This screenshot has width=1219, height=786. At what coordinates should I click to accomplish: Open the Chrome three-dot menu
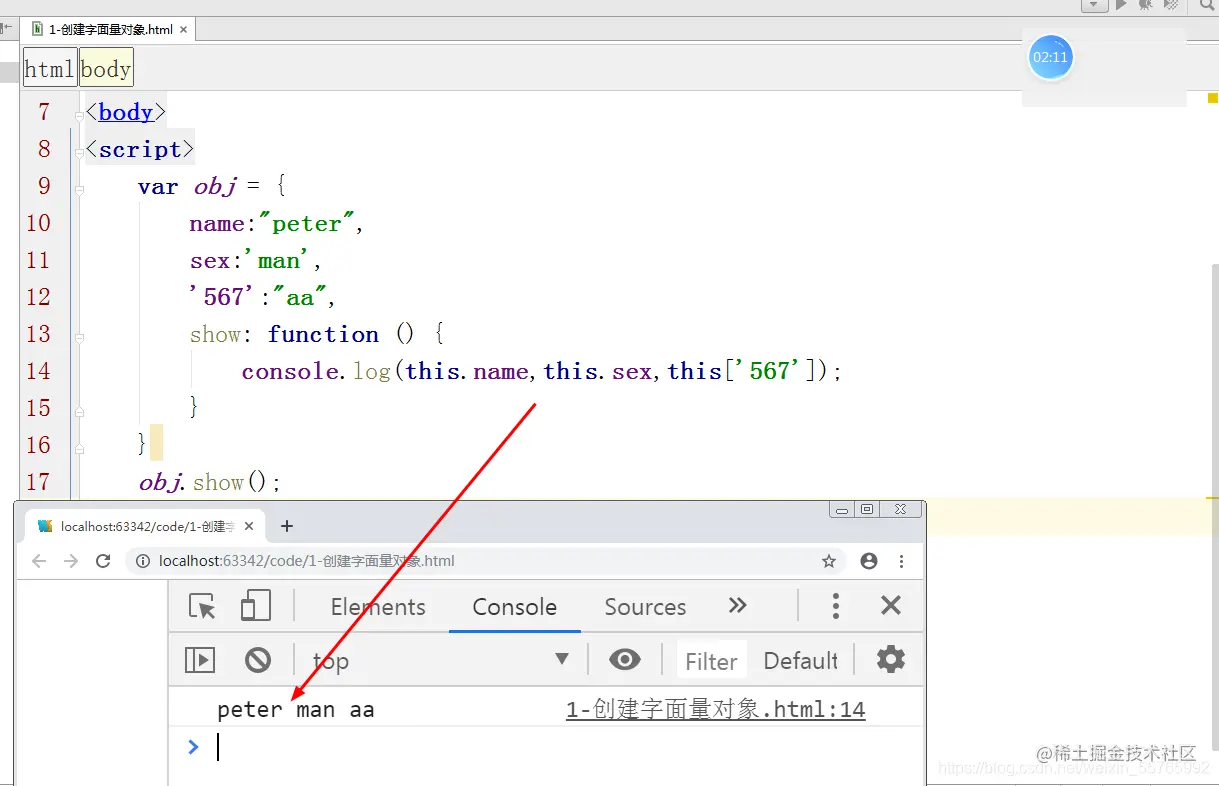click(x=902, y=561)
